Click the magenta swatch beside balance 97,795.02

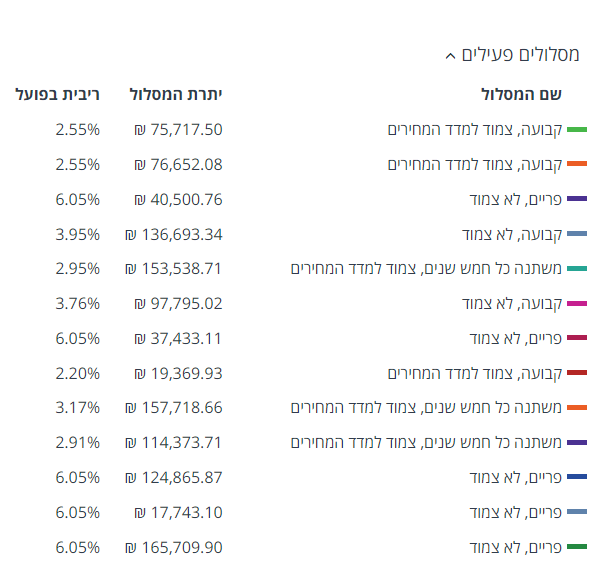tap(577, 304)
